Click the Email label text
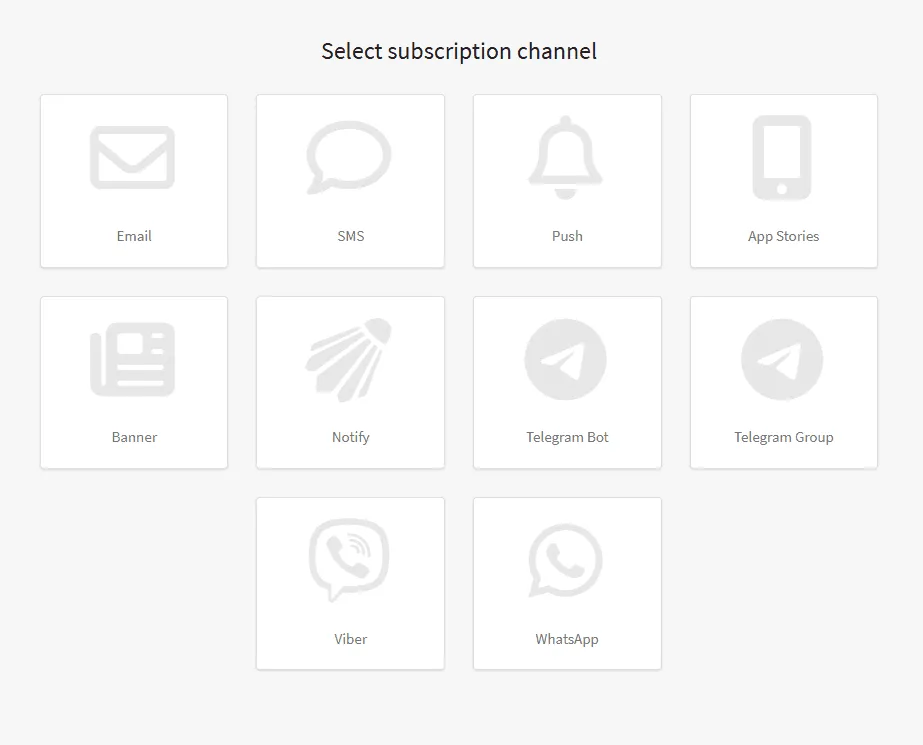Viewport: 923px width, 745px height. click(134, 236)
